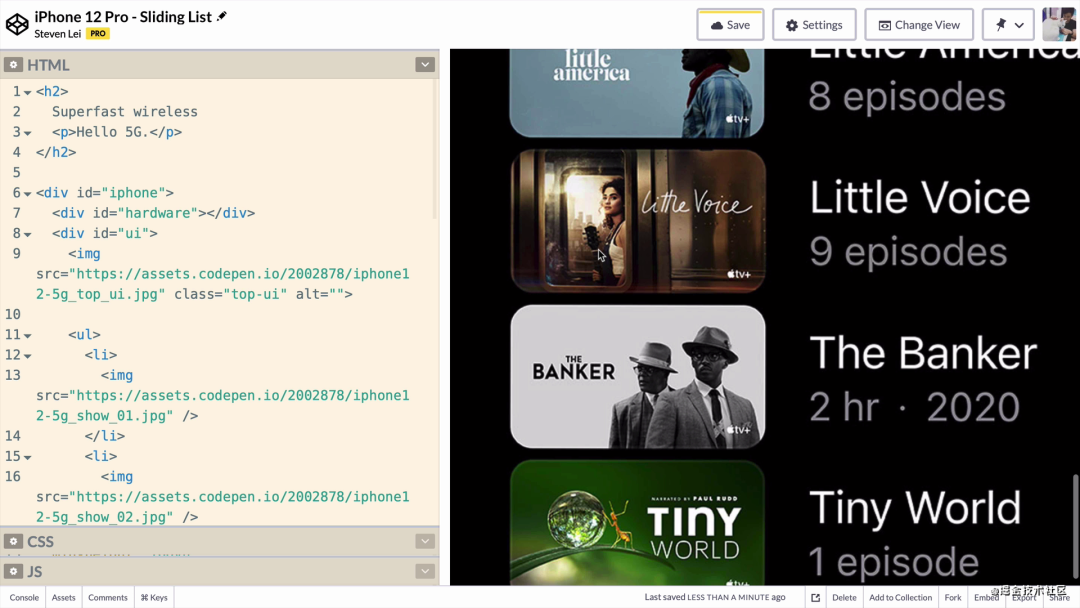
Task: Open the Comments panel
Action: click(107, 598)
